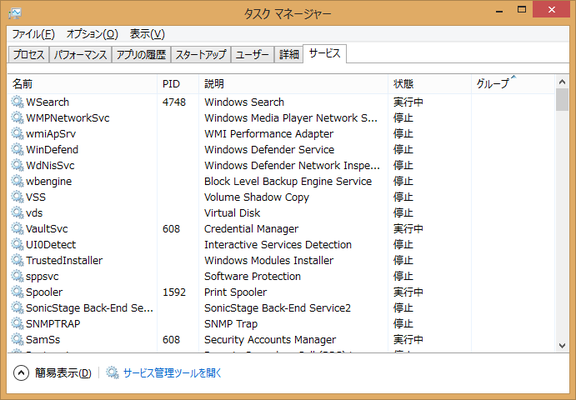
Task: Select the WinDefend service name
Action: coord(52,149)
